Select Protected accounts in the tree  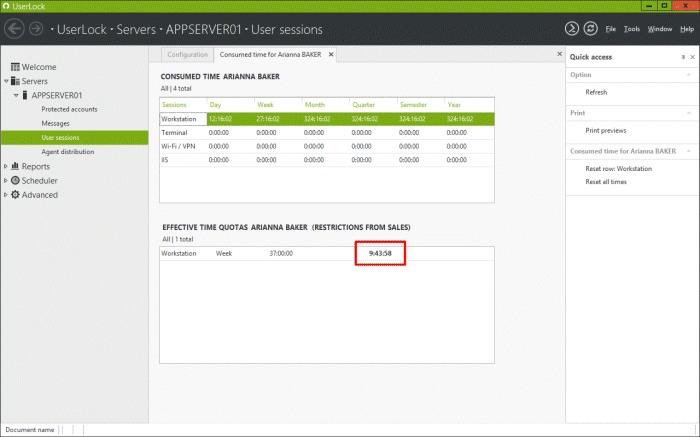click(68, 109)
